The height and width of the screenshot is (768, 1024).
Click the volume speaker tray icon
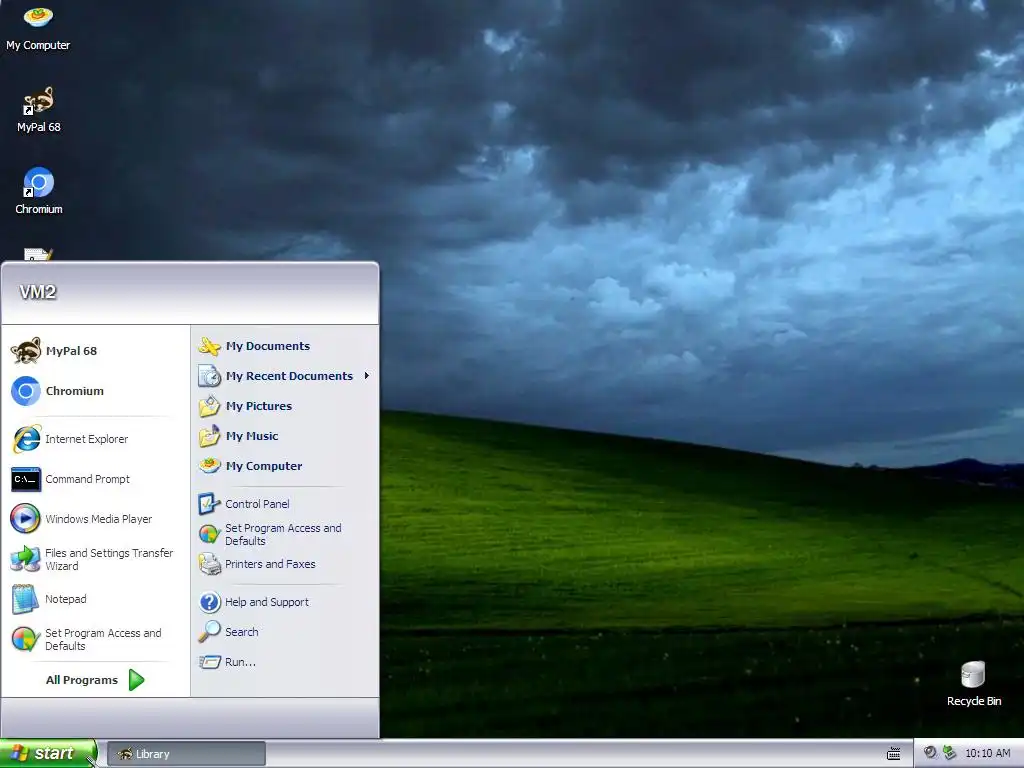pyautogui.click(x=930, y=753)
